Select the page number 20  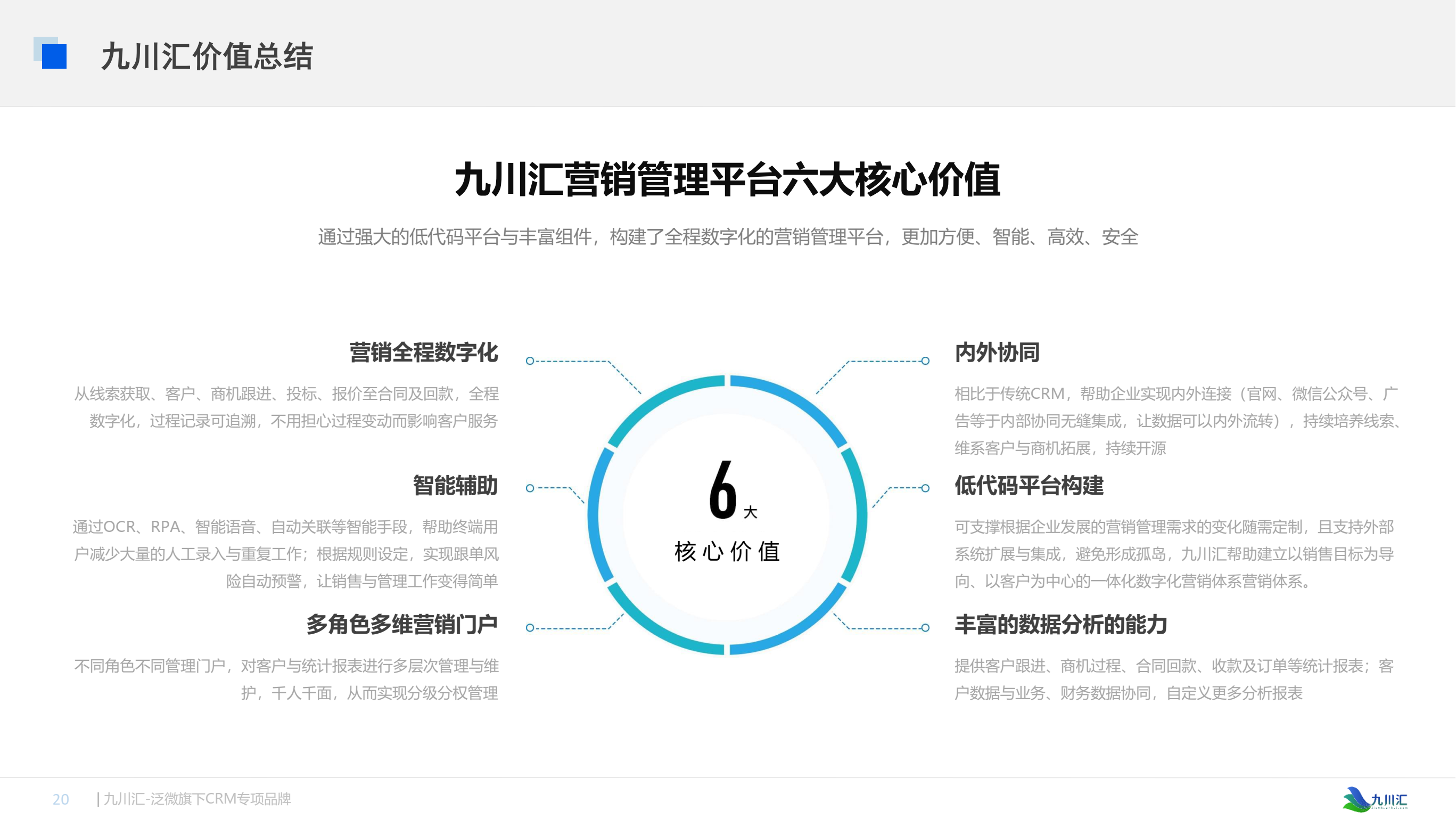click(61, 799)
